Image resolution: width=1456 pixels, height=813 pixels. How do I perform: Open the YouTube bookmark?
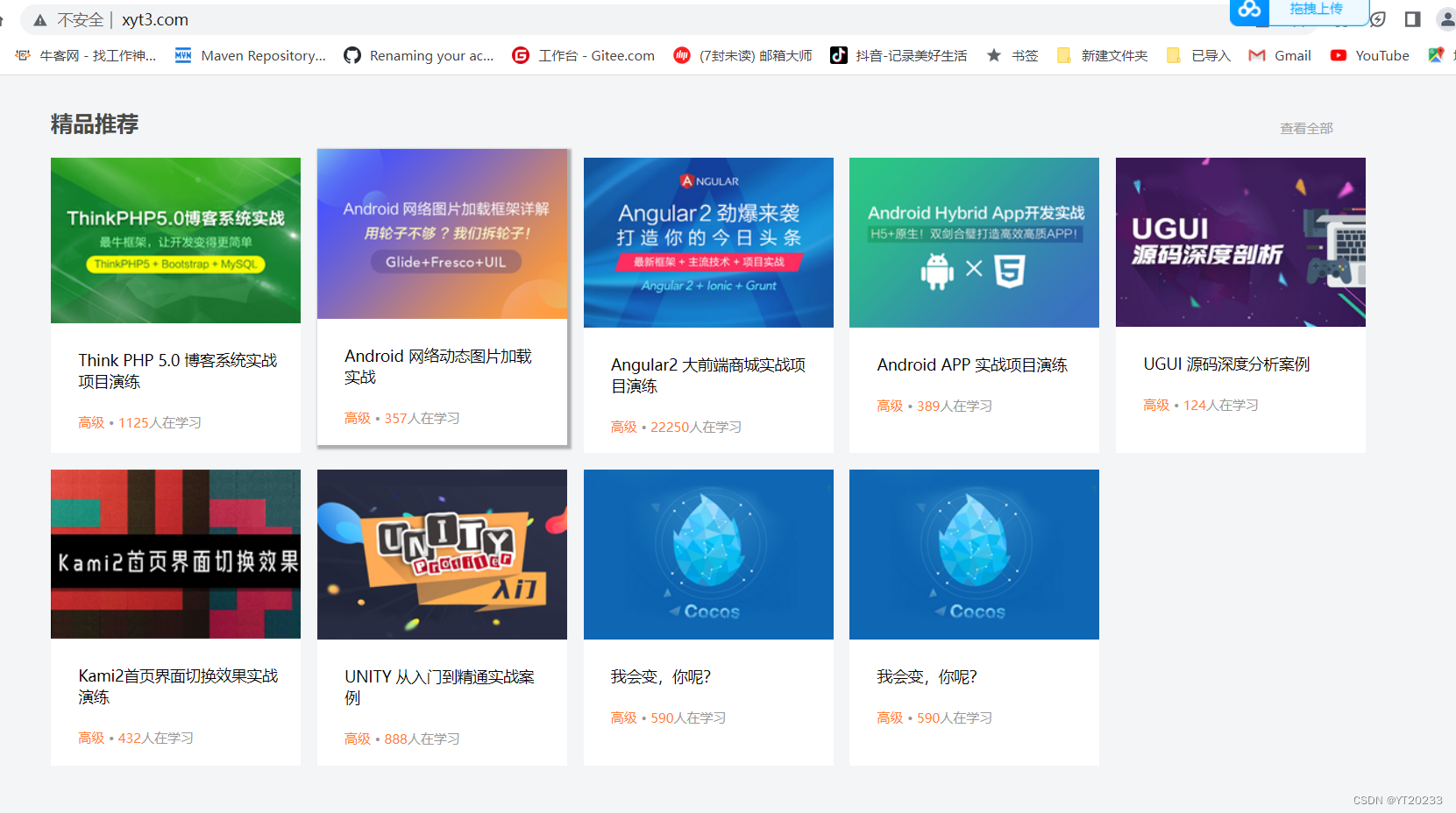point(1369,55)
